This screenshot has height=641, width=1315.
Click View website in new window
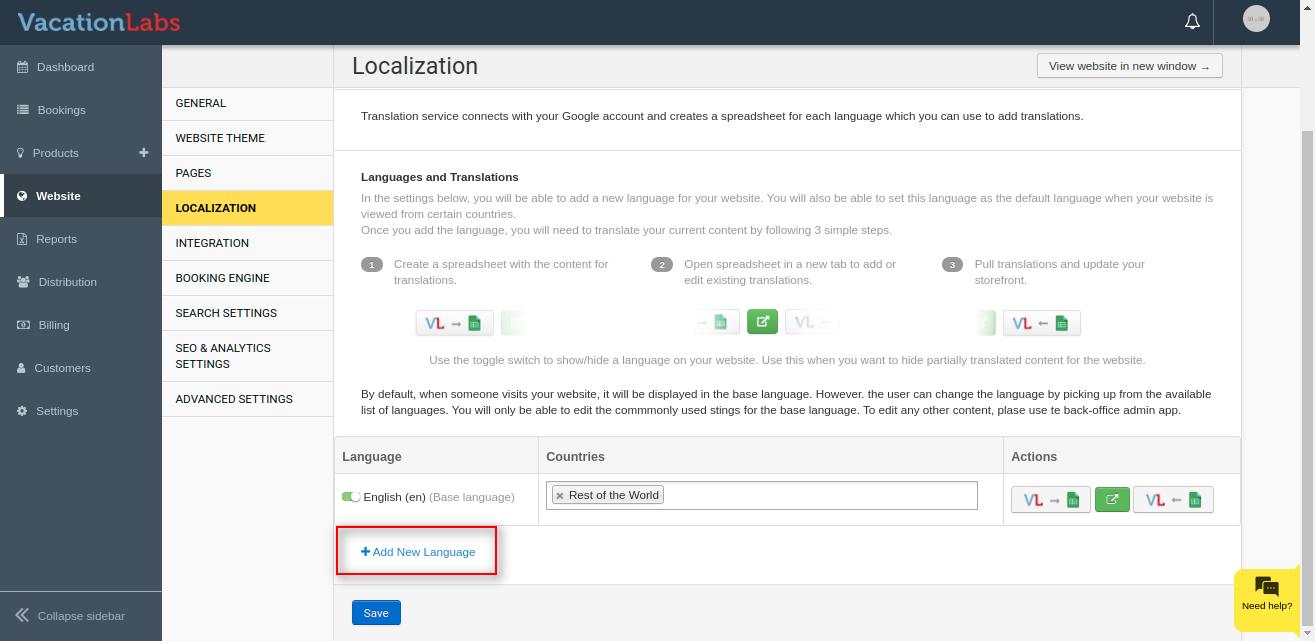pyautogui.click(x=1129, y=66)
